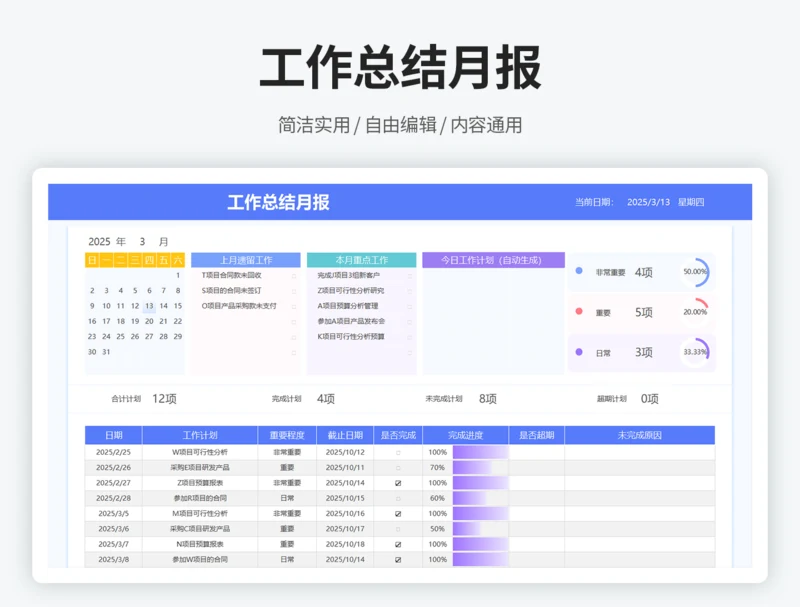Select day 31 in the calendar
Viewport: 800px width, 607px height.
click(x=106, y=352)
